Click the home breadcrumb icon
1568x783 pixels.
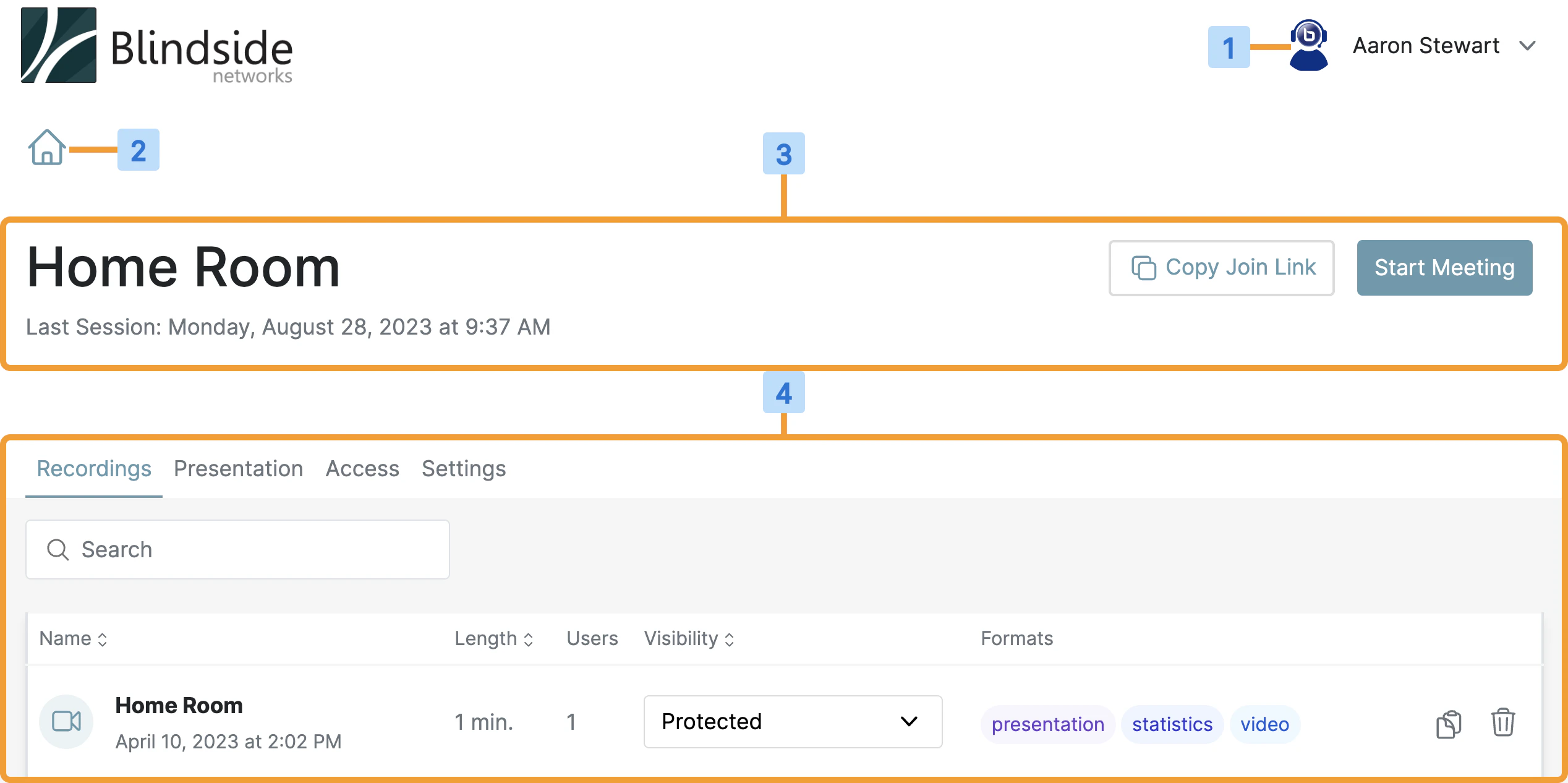(x=47, y=147)
